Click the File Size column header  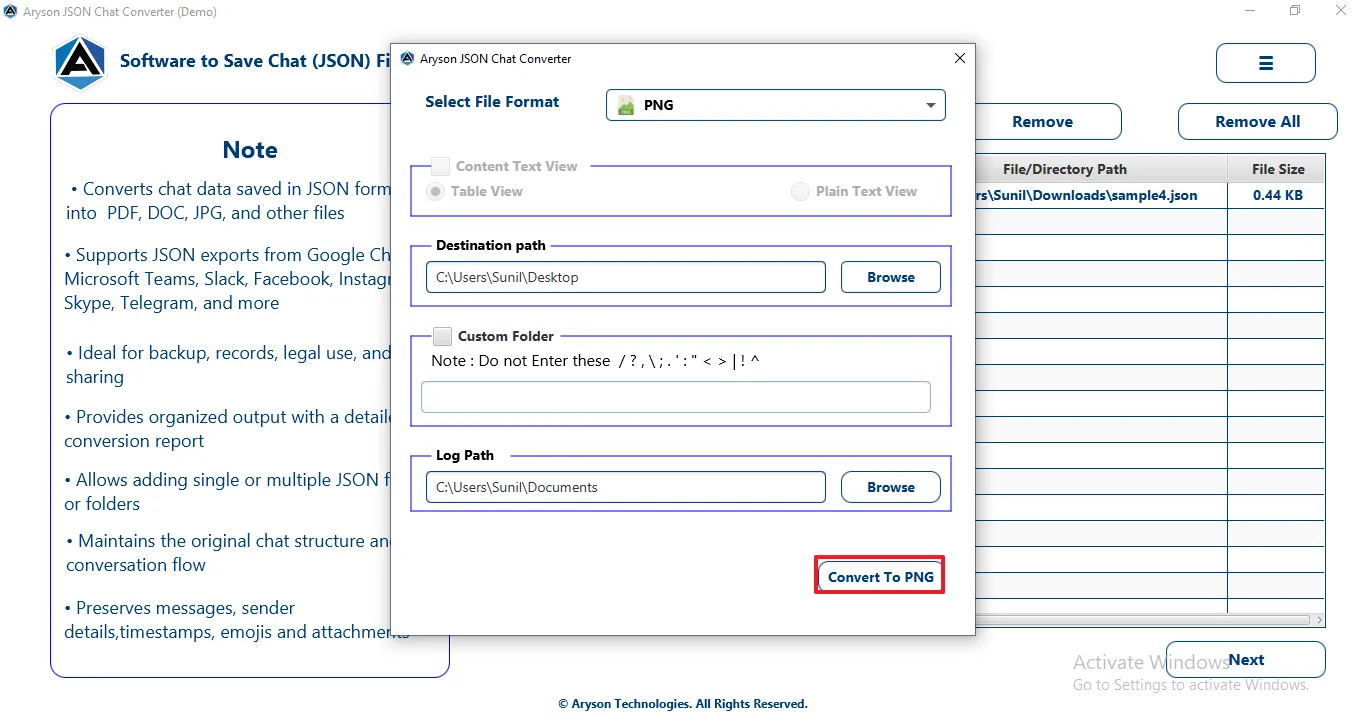click(x=1277, y=169)
